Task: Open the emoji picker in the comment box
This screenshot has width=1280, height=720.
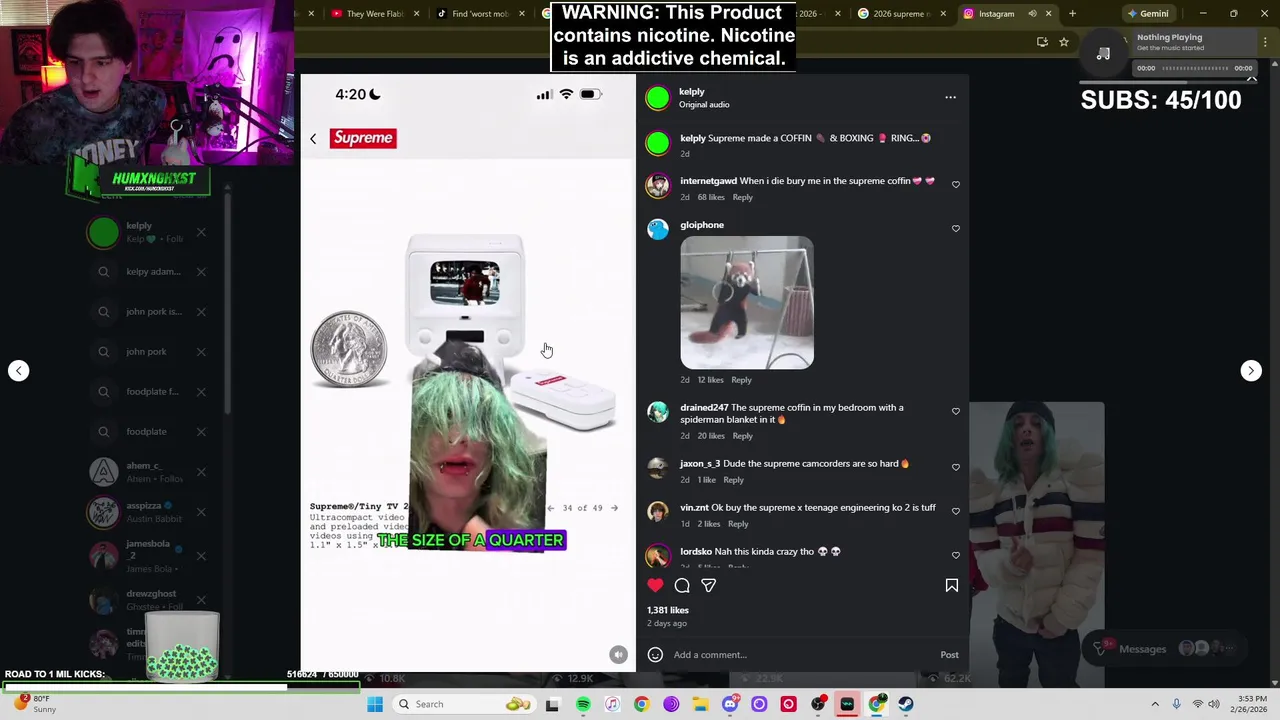Action: (655, 655)
